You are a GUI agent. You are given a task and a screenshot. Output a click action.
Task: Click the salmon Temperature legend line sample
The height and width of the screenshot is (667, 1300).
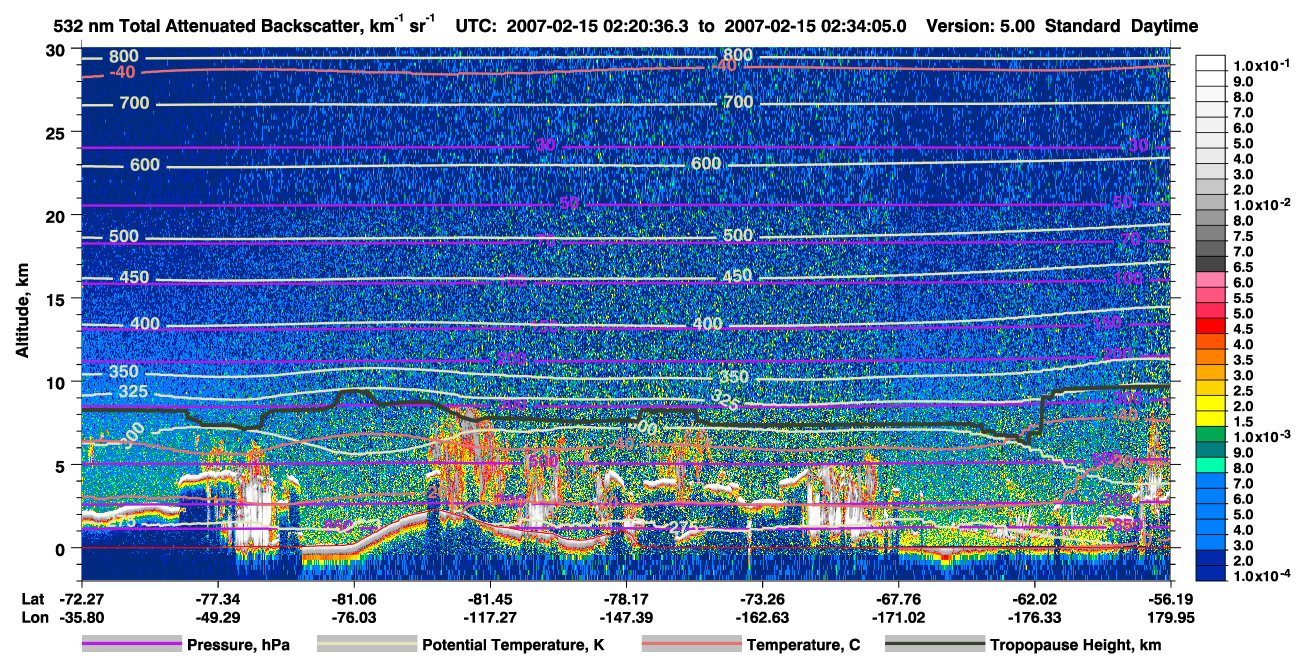692,645
